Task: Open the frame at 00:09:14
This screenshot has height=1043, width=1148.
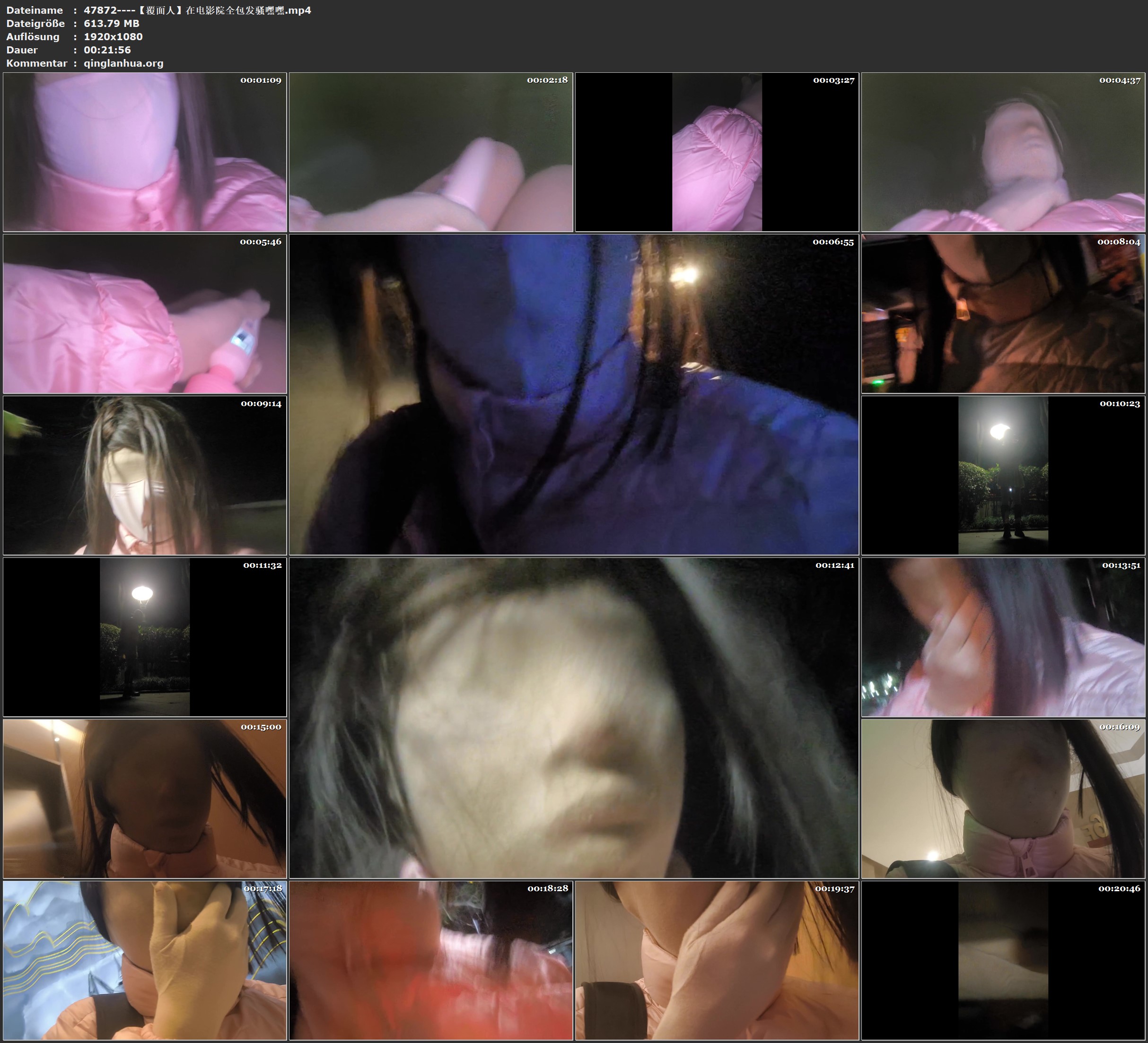Action: click(x=145, y=475)
